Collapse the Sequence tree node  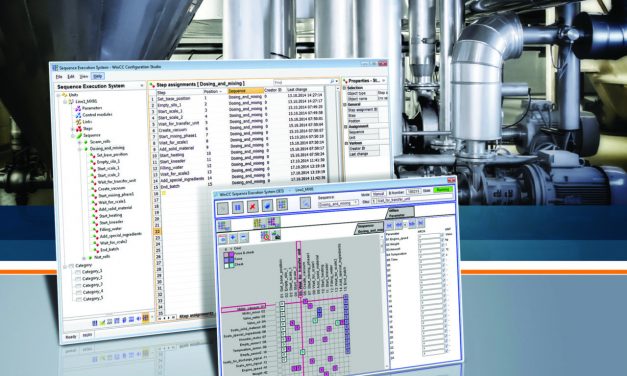click(x=73, y=136)
